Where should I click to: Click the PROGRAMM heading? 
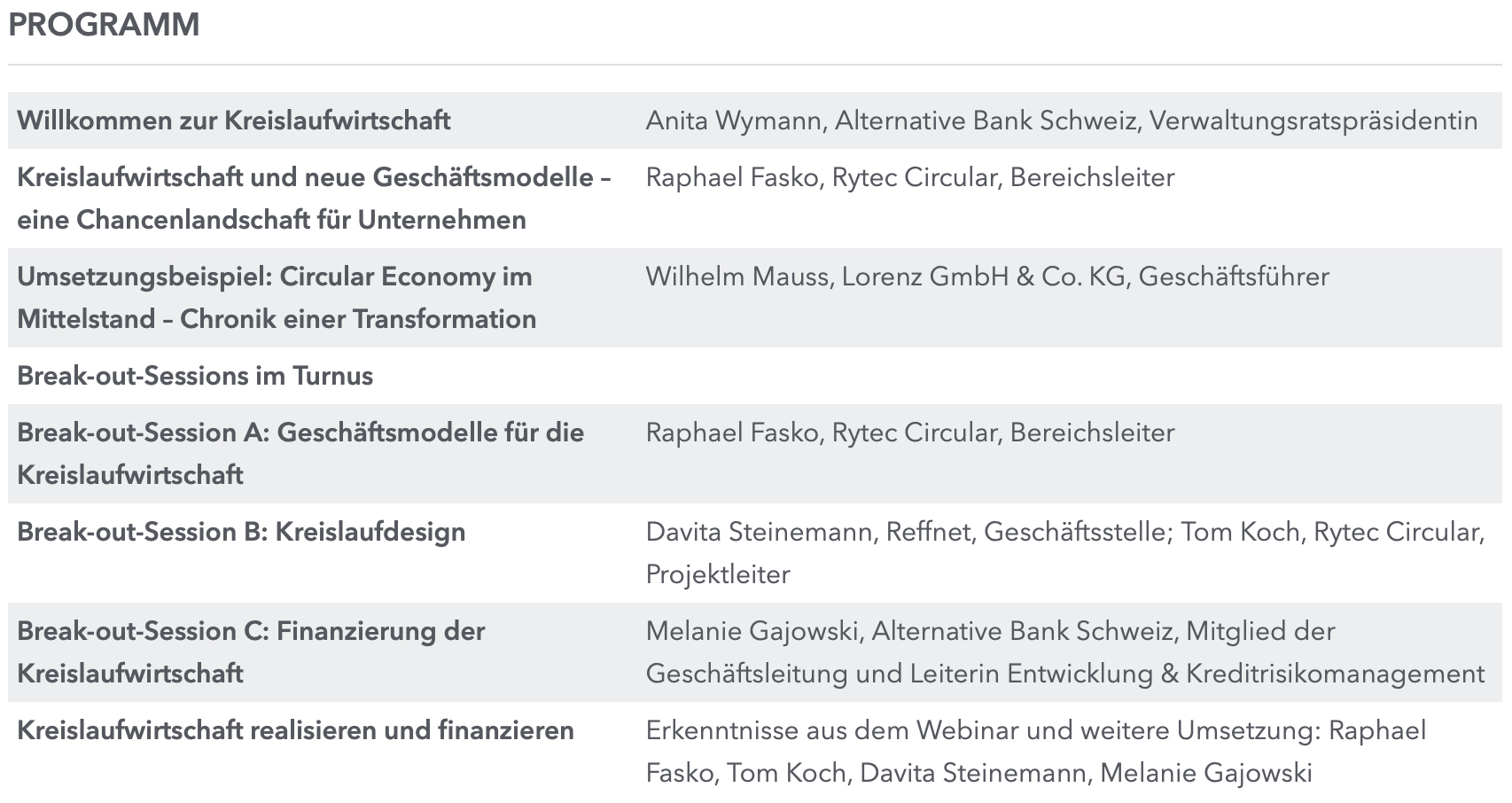click(104, 25)
